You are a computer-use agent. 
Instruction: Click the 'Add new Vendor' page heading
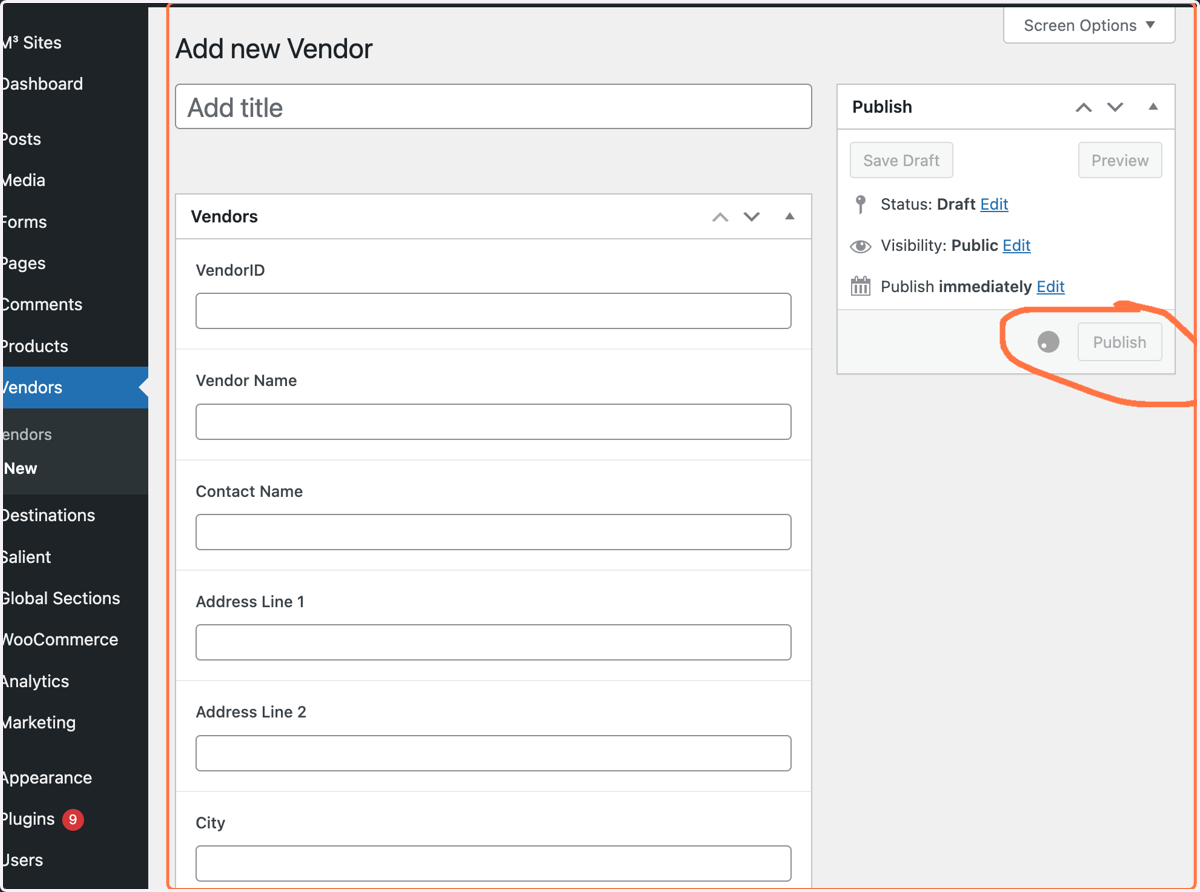274,49
